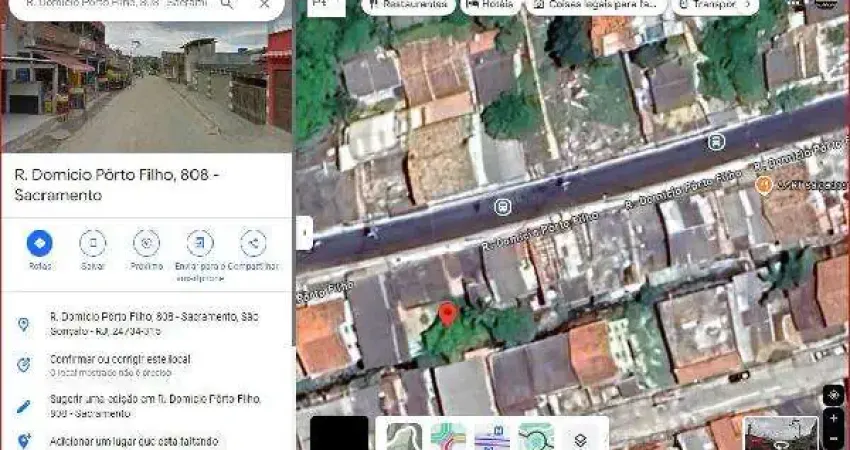Click the Salvar save icon
This screenshot has width=850, height=450.
point(93,243)
